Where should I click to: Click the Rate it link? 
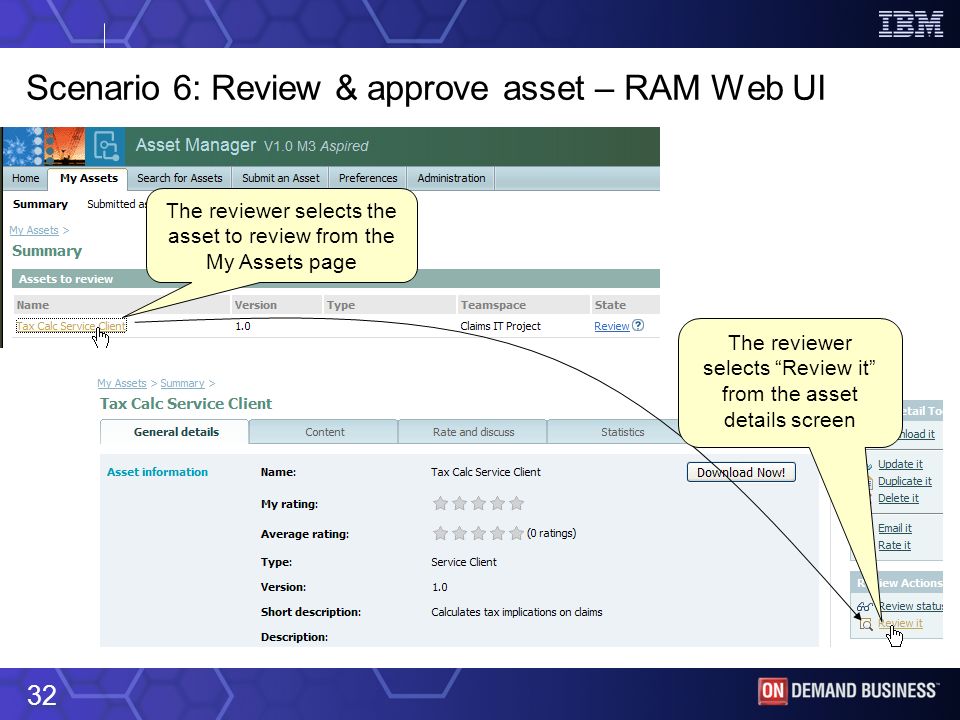click(894, 546)
